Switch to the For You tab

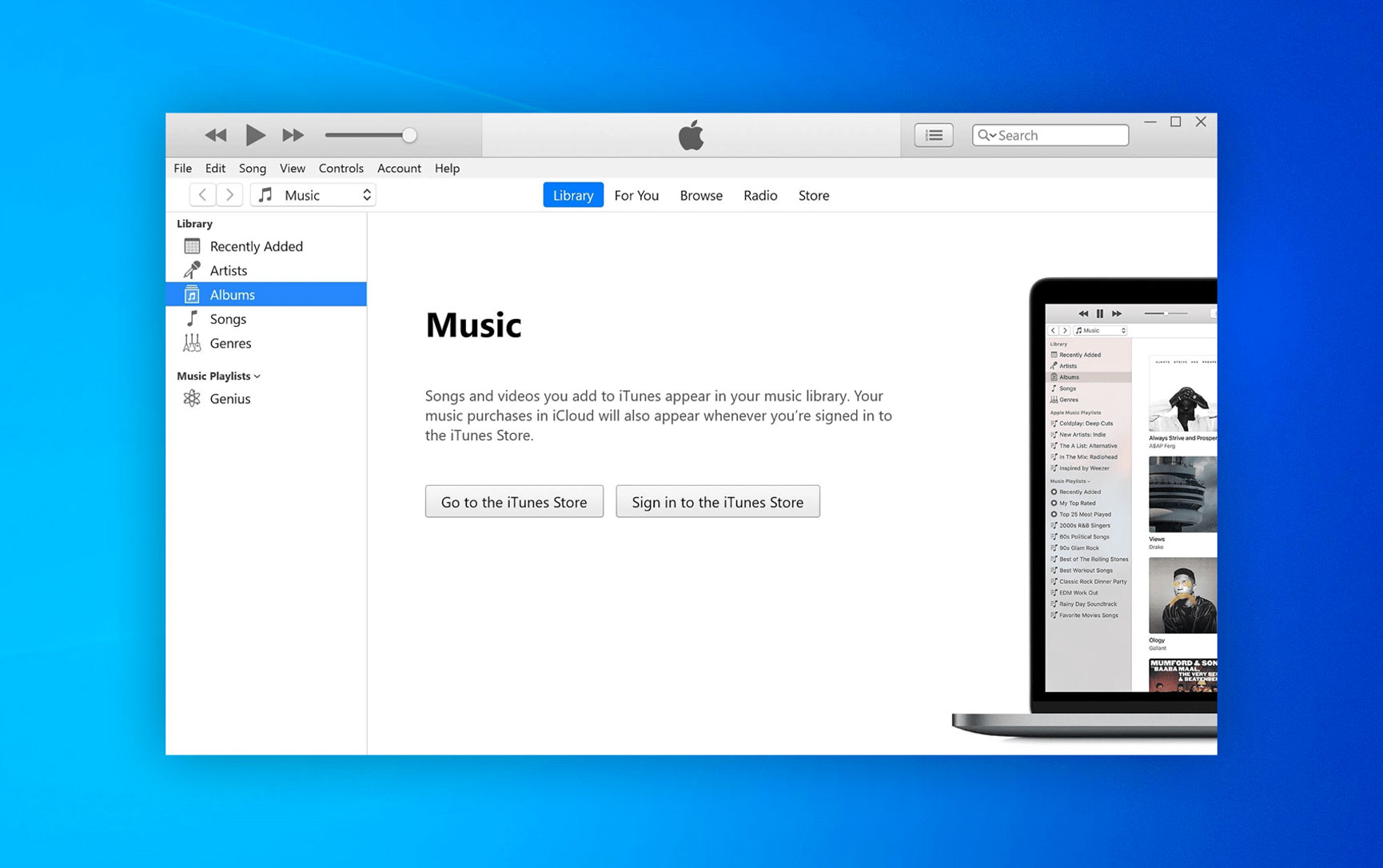(636, 195)
